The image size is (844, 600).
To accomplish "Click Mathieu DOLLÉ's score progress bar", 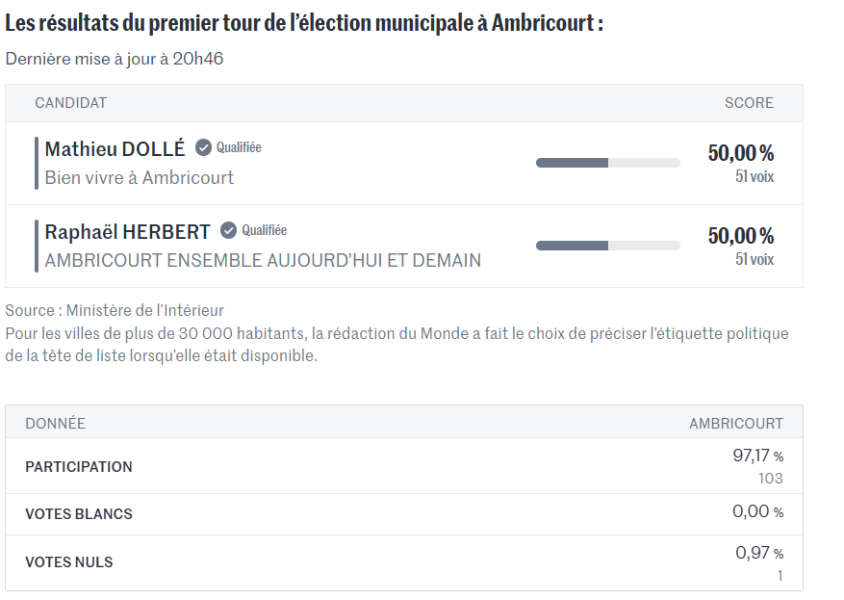I will click(x=607, y=162).
